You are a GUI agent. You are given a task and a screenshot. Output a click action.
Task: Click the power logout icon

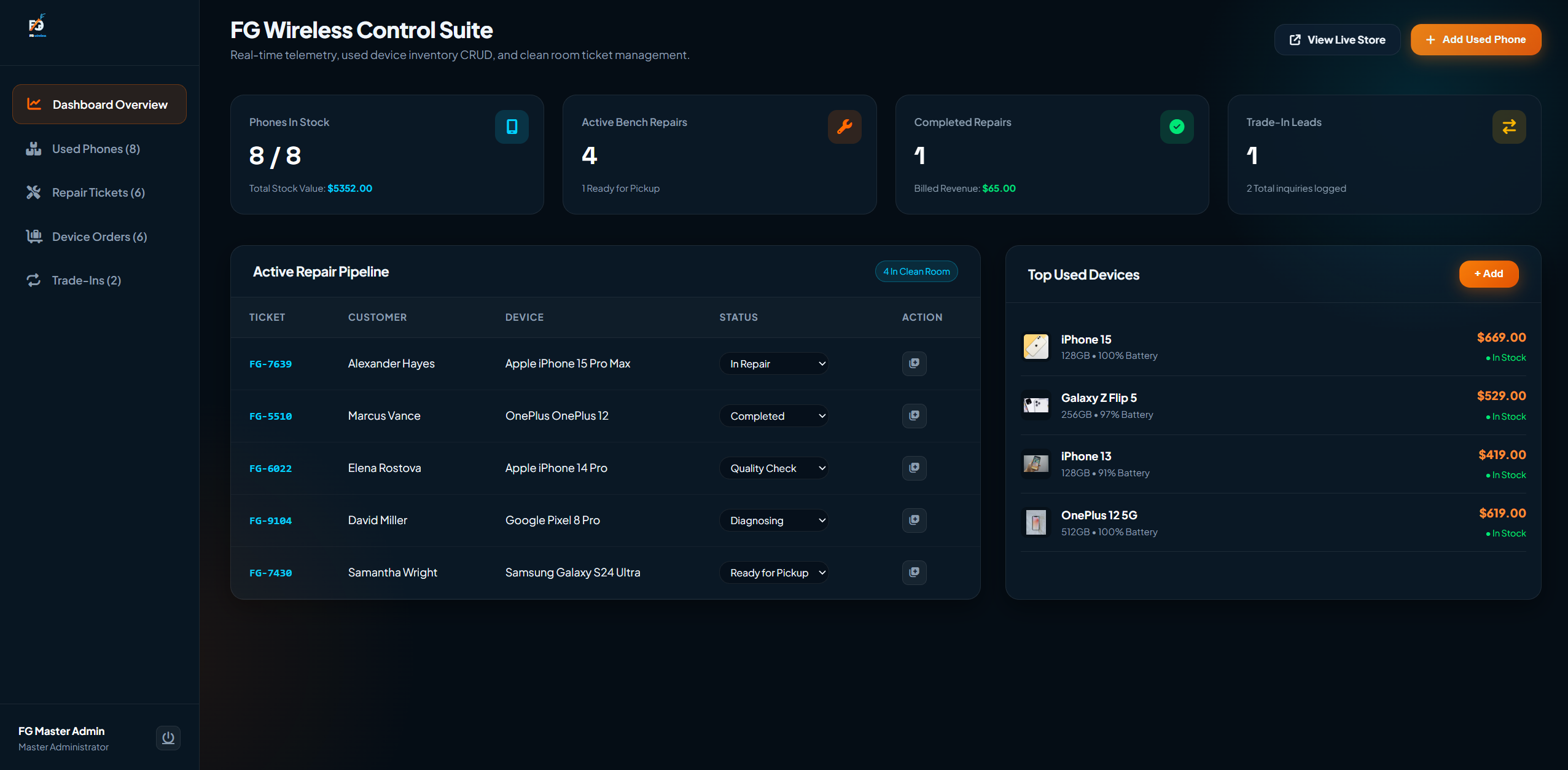click(x=168, y=737)
